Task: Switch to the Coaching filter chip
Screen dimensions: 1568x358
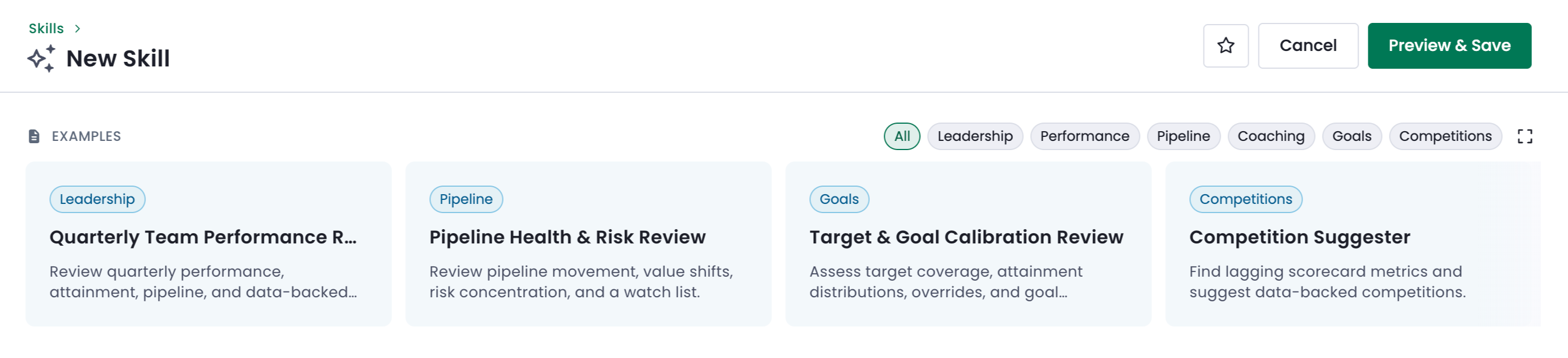Action: click(x=1270, y=136)
